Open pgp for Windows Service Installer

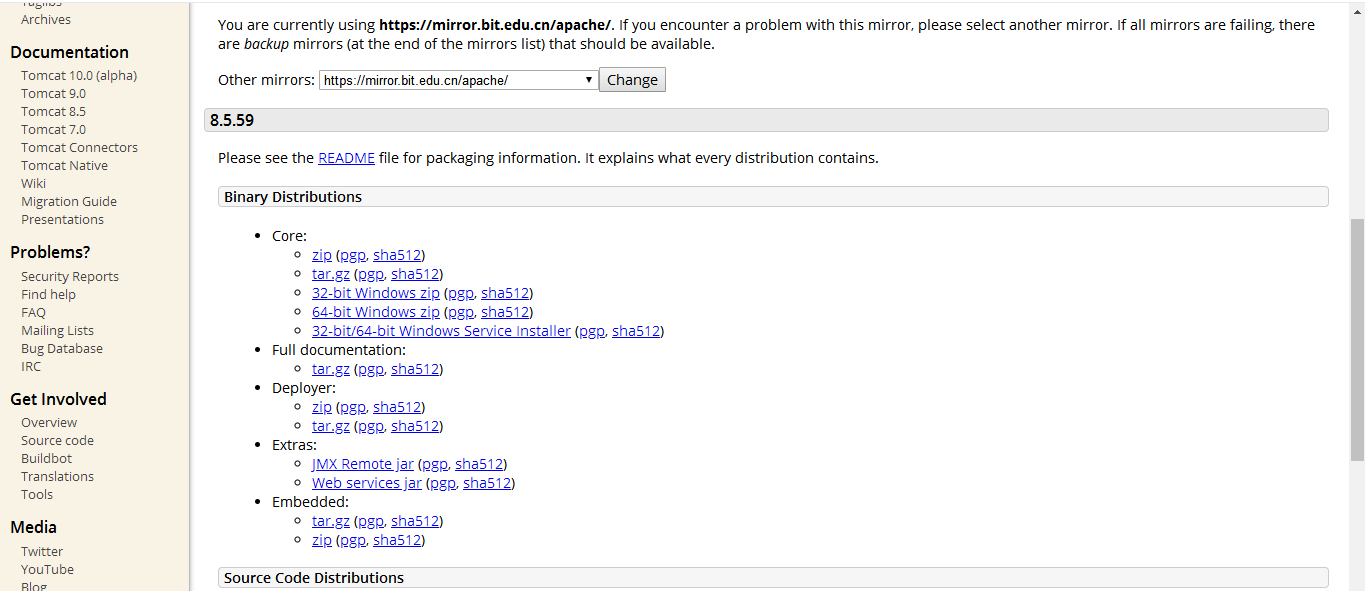592,331
